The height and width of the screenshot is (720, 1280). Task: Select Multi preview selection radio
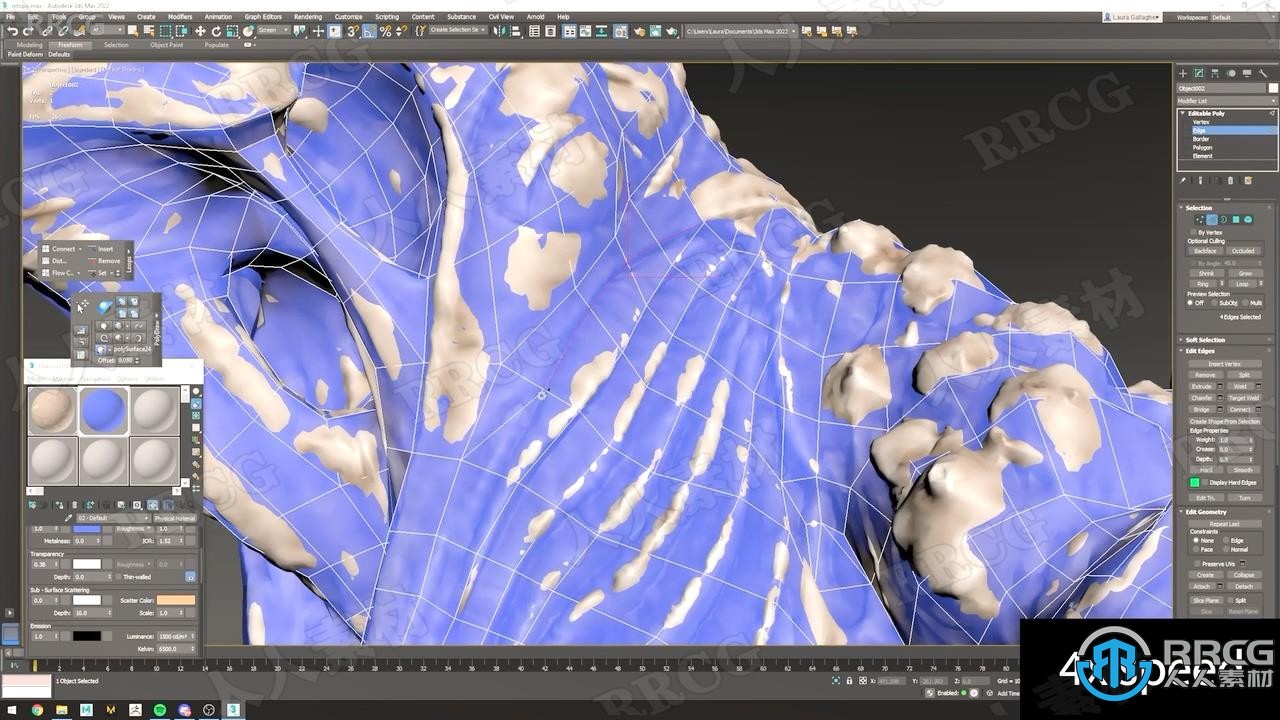1243,302
